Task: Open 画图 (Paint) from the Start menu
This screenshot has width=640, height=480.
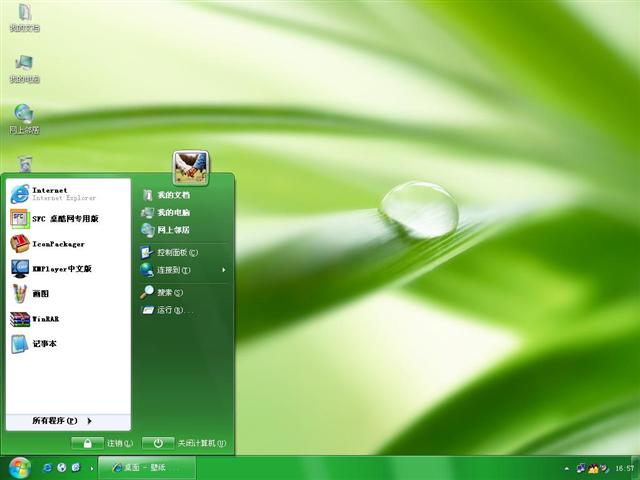Action: pos(39,294)
